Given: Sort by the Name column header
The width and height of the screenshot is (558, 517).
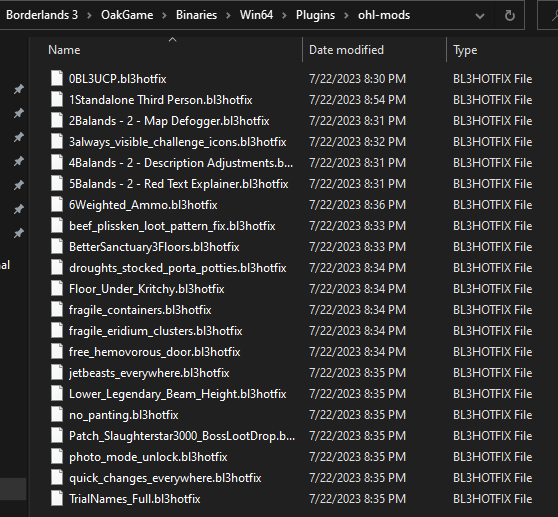Looking at the screenshot, I should (x=64, y=50).
